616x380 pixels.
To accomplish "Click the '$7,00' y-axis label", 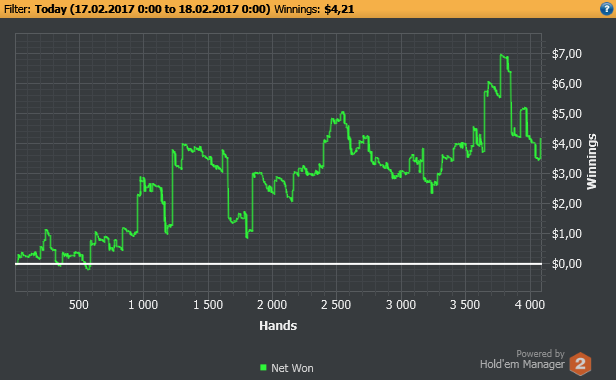I will point(566,54).
